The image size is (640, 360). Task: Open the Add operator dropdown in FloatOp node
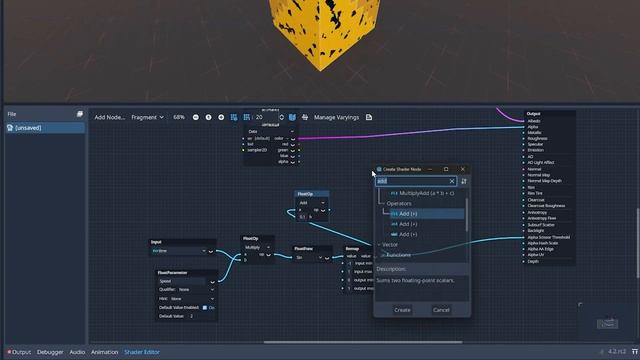[312, 203]
